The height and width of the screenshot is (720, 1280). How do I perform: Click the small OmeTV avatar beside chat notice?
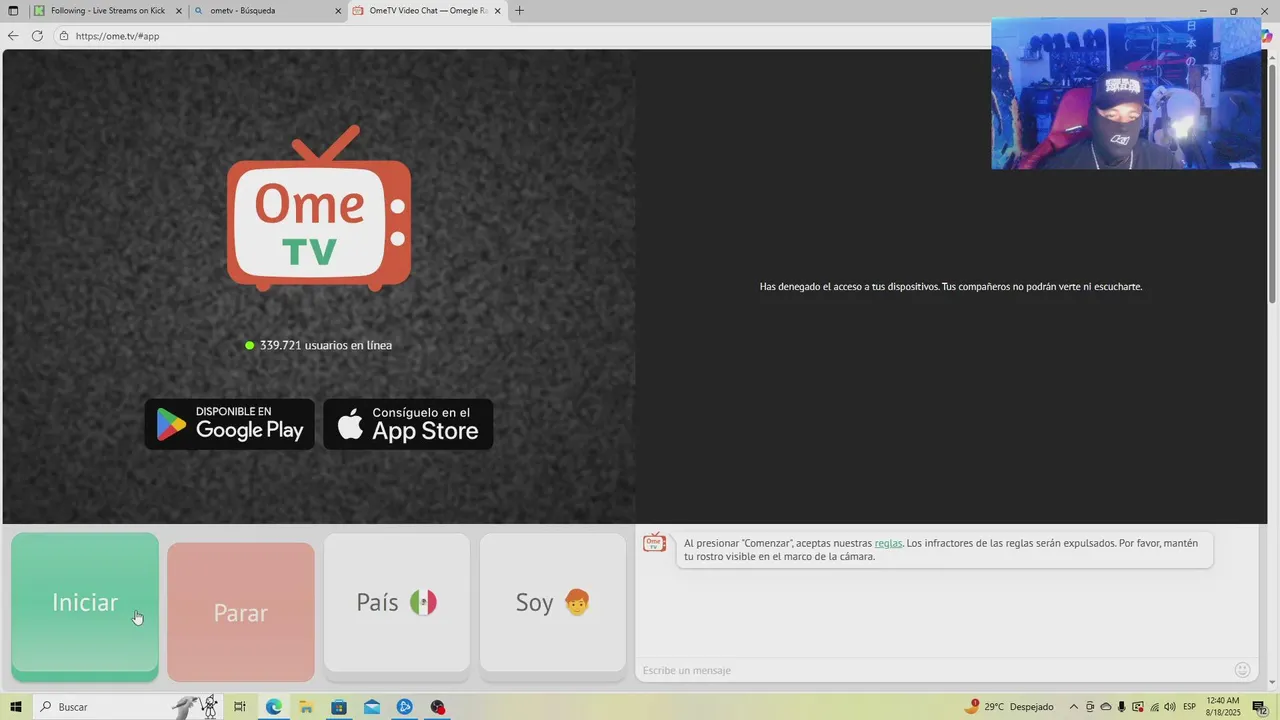pos(654,543)
